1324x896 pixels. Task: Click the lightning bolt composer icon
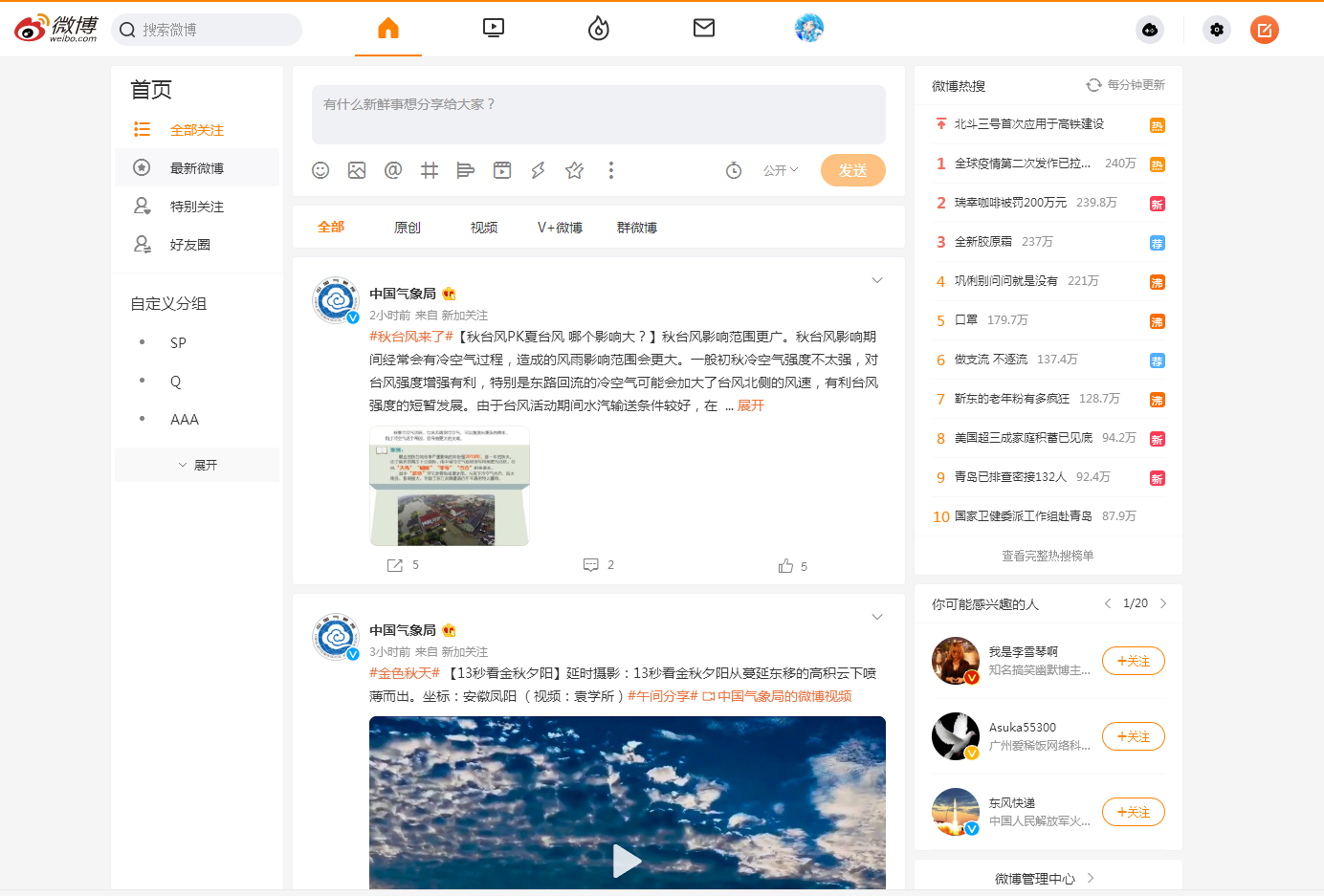coord(539,170)
